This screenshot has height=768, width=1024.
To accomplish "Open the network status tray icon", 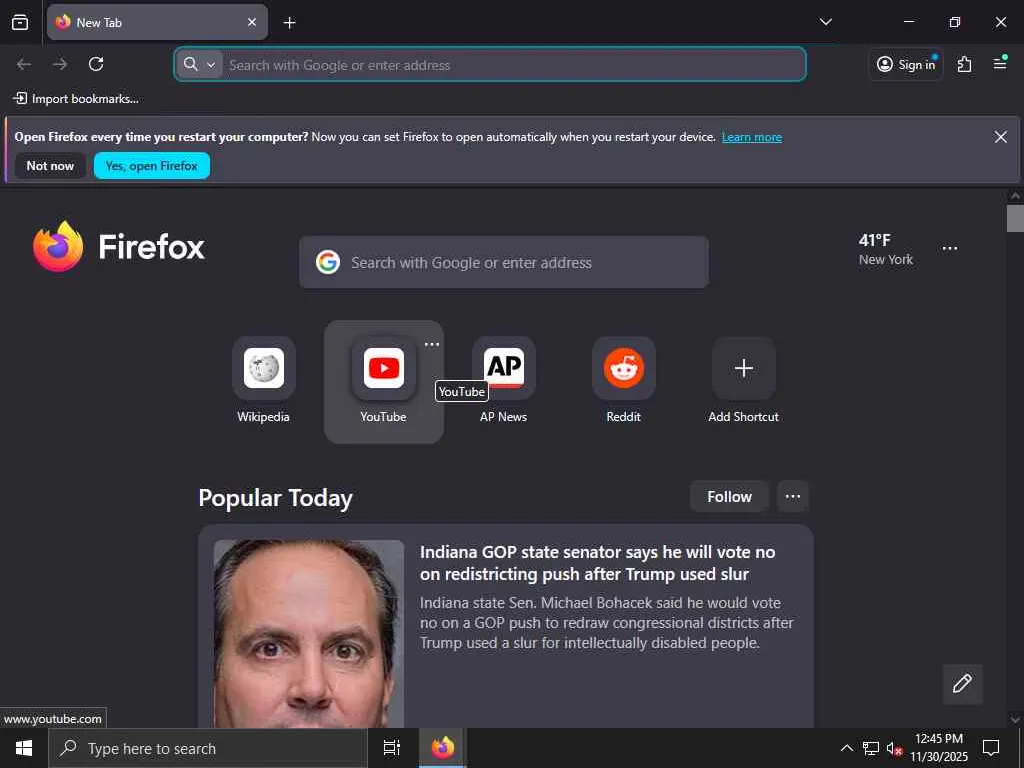I will 871,748.
